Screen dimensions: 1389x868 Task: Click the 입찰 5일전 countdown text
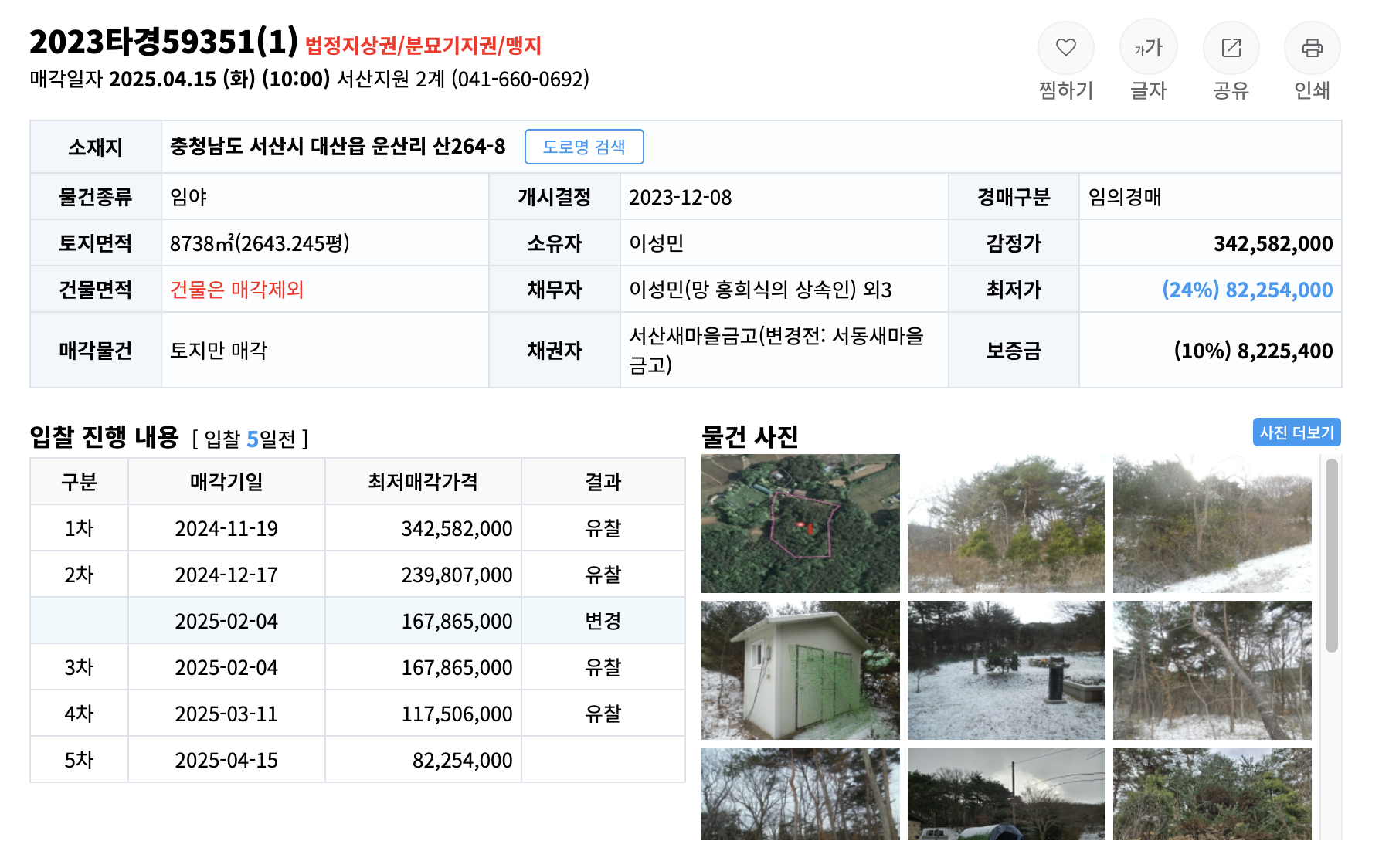250,439
